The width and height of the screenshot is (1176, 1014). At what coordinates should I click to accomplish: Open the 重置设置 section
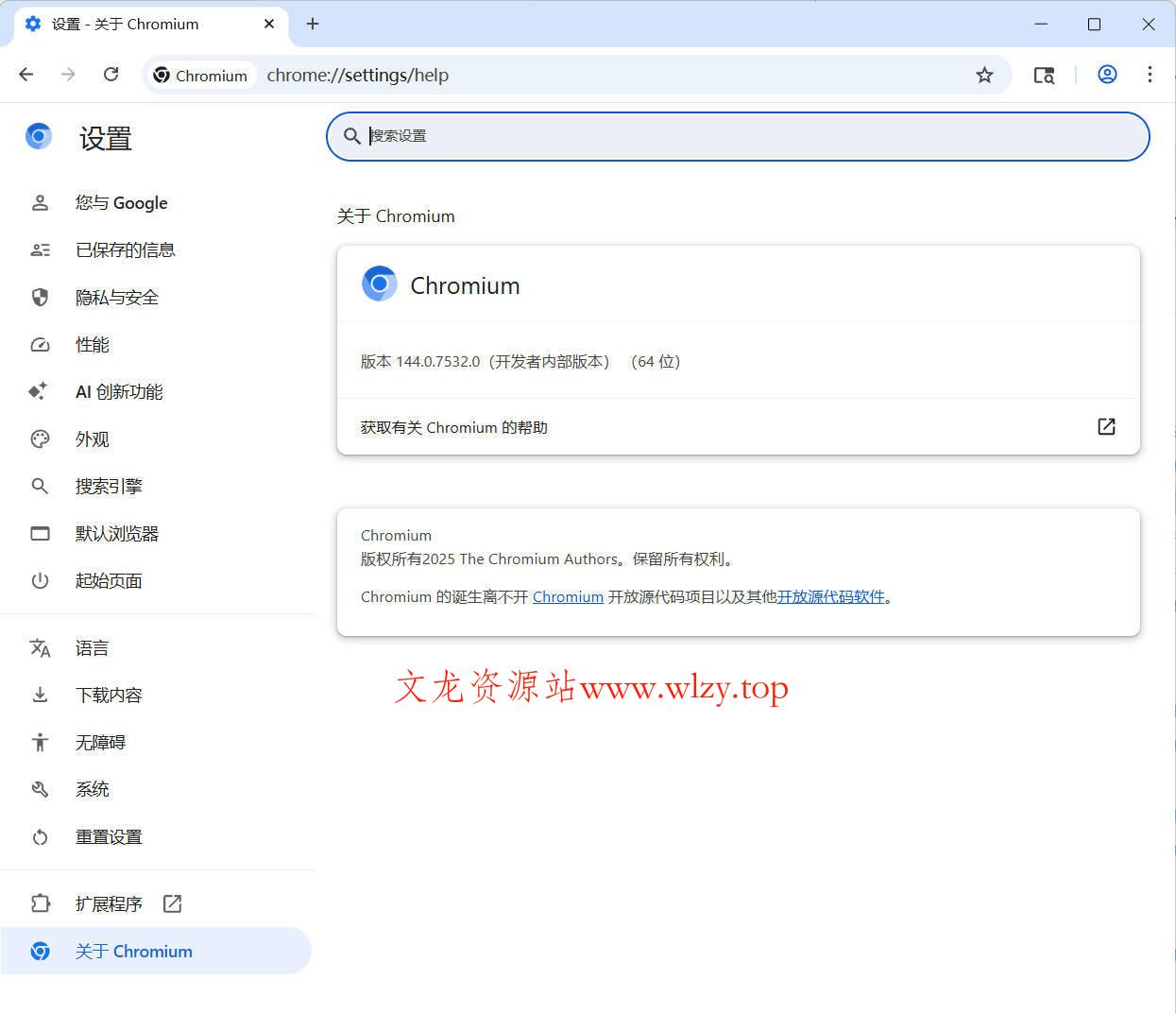(x=109, y=836)
